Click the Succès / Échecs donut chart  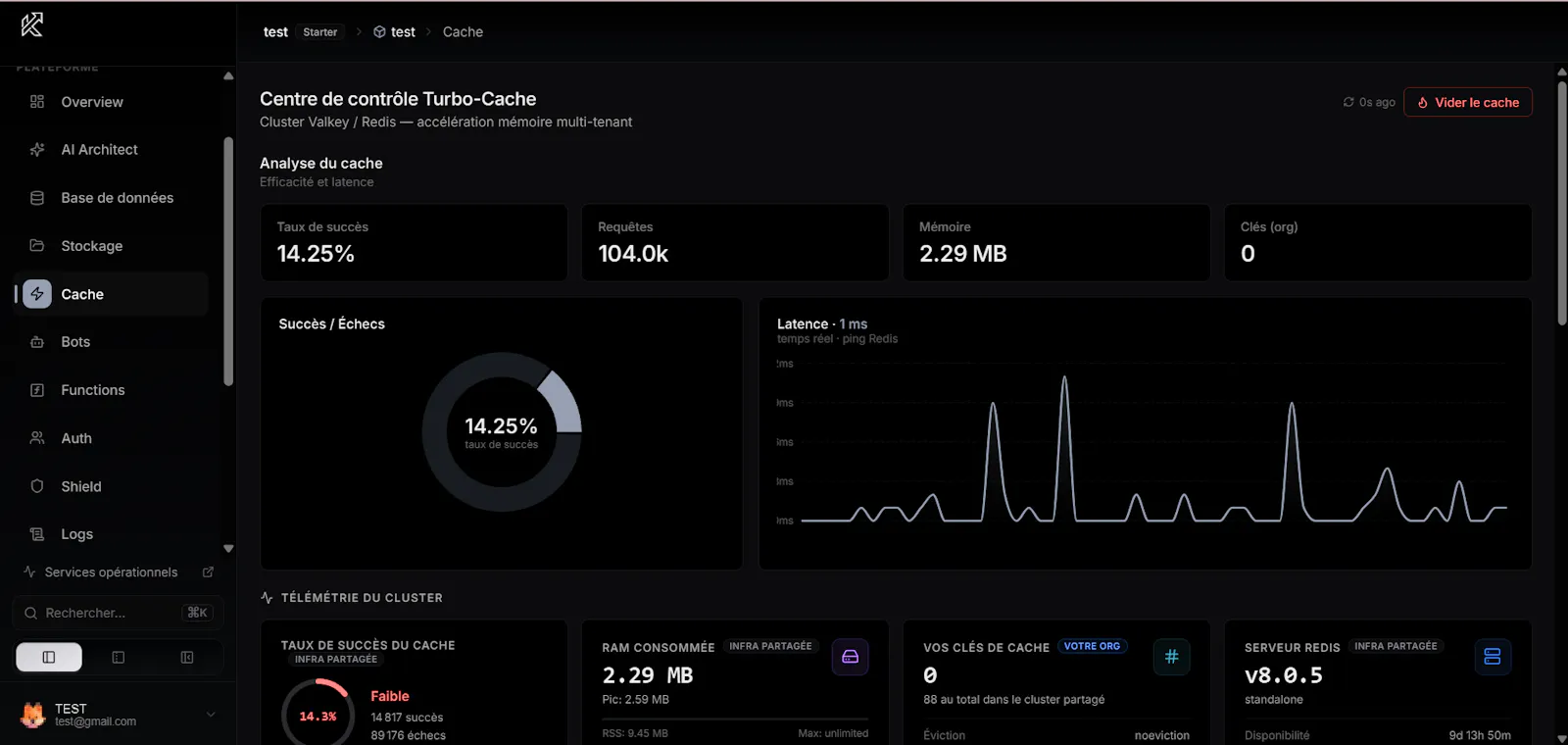[502, 432]
